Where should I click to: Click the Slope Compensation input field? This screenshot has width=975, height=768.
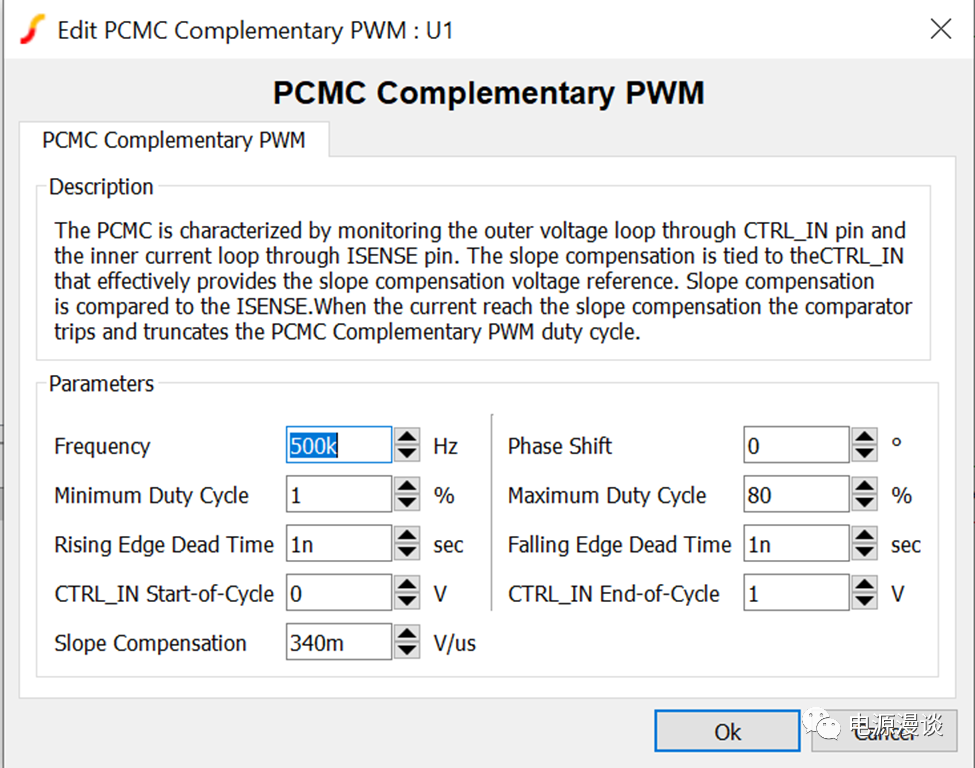click(x=338, y=643)
